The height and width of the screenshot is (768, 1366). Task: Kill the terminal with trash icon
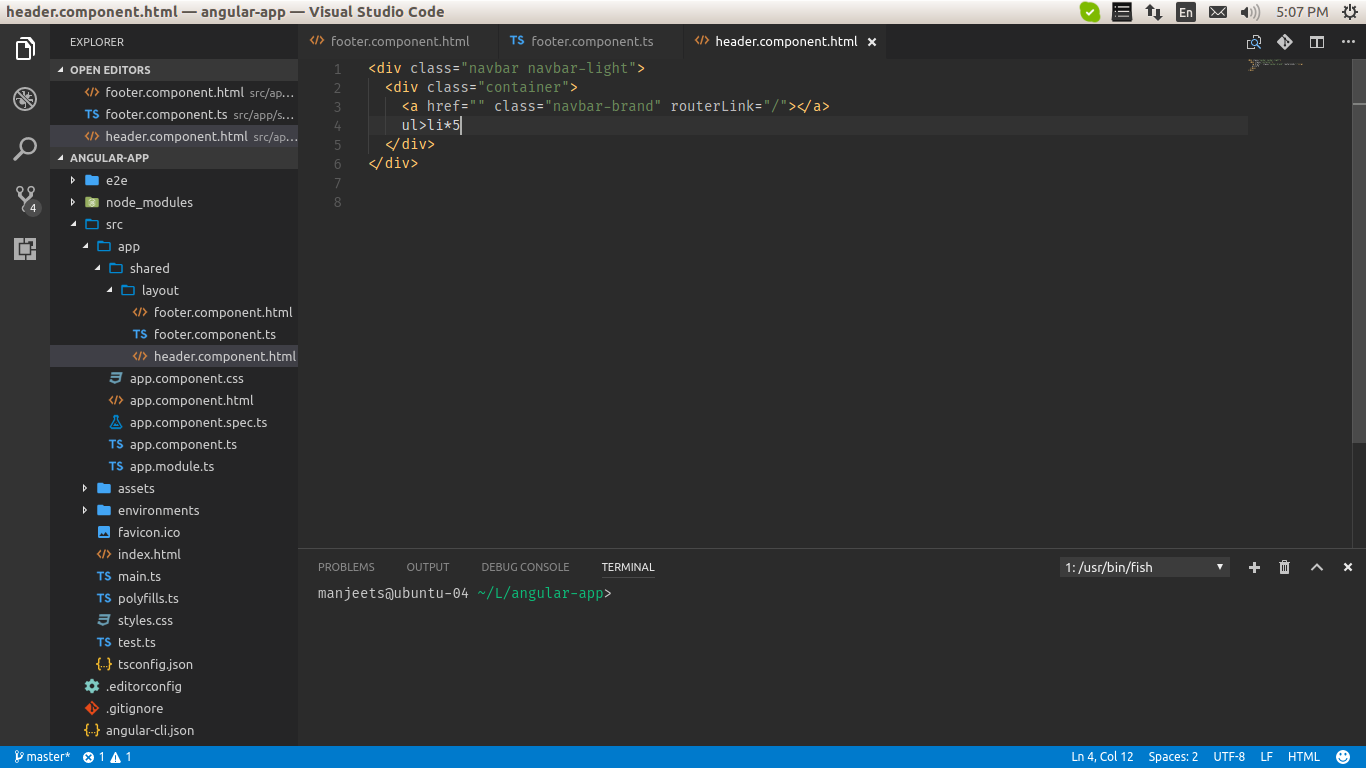tap(1285, 567)
